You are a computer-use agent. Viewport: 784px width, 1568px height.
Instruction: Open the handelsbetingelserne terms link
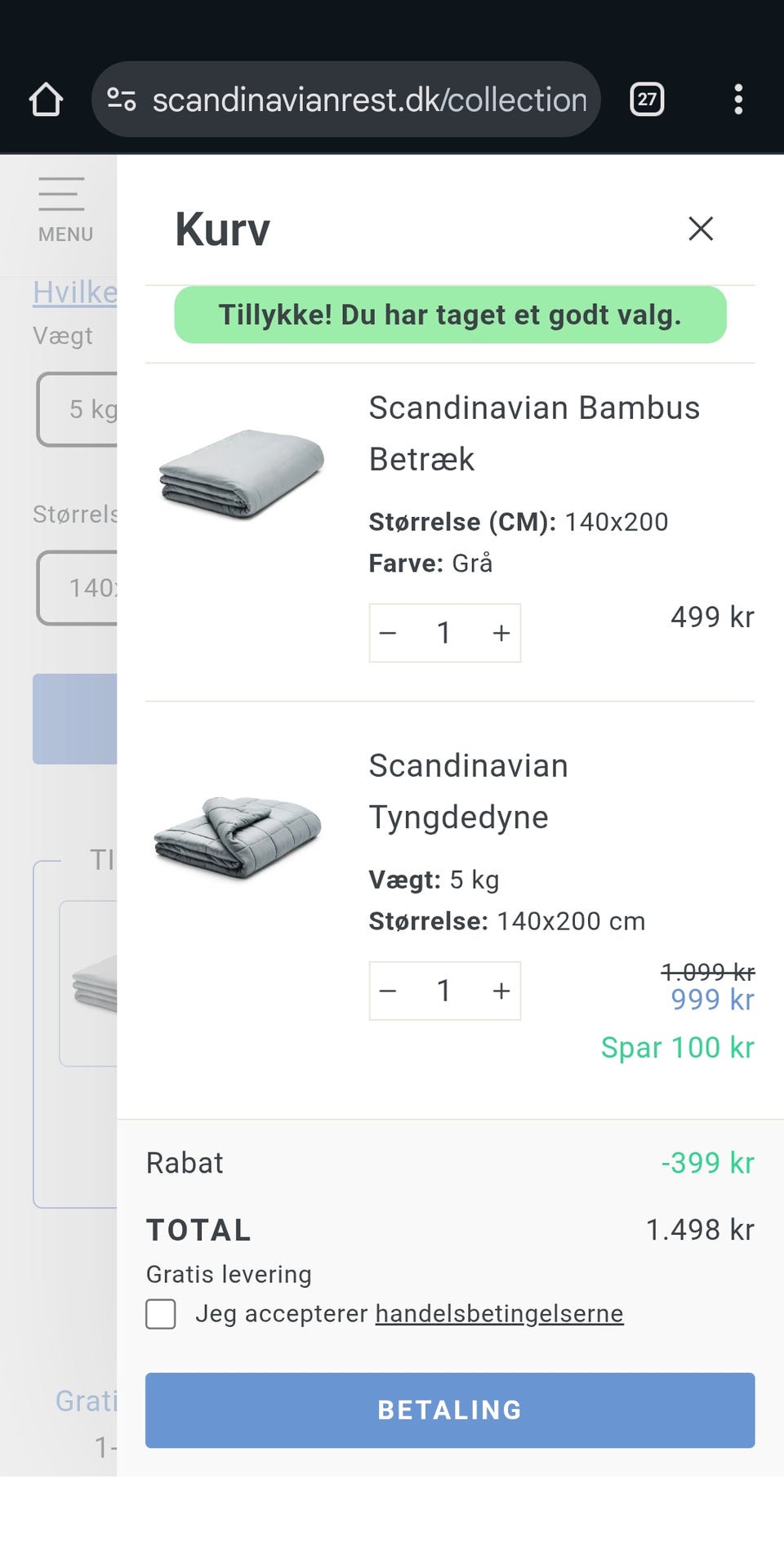pos(499,1313)
